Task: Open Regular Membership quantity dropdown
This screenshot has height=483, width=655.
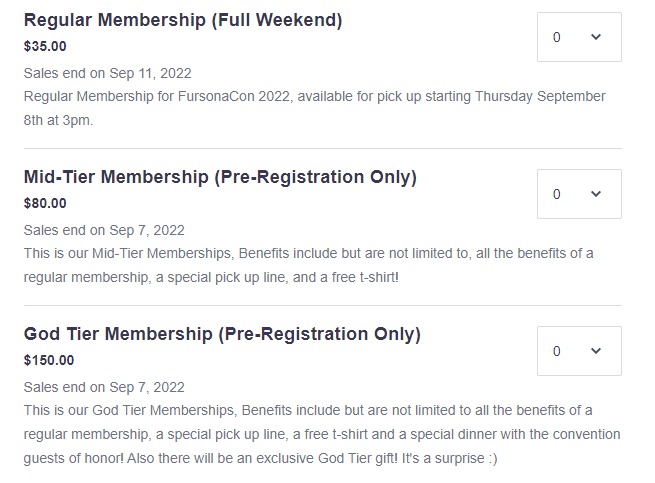Action: (578, 37)
